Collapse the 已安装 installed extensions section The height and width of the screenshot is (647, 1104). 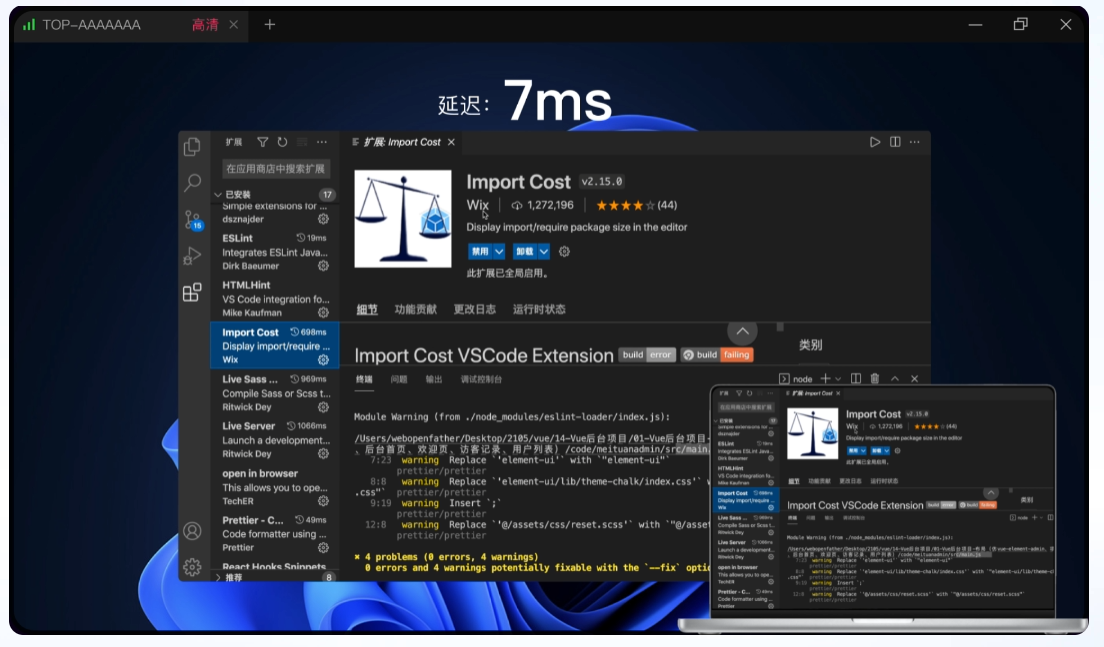tap(219, 194)
